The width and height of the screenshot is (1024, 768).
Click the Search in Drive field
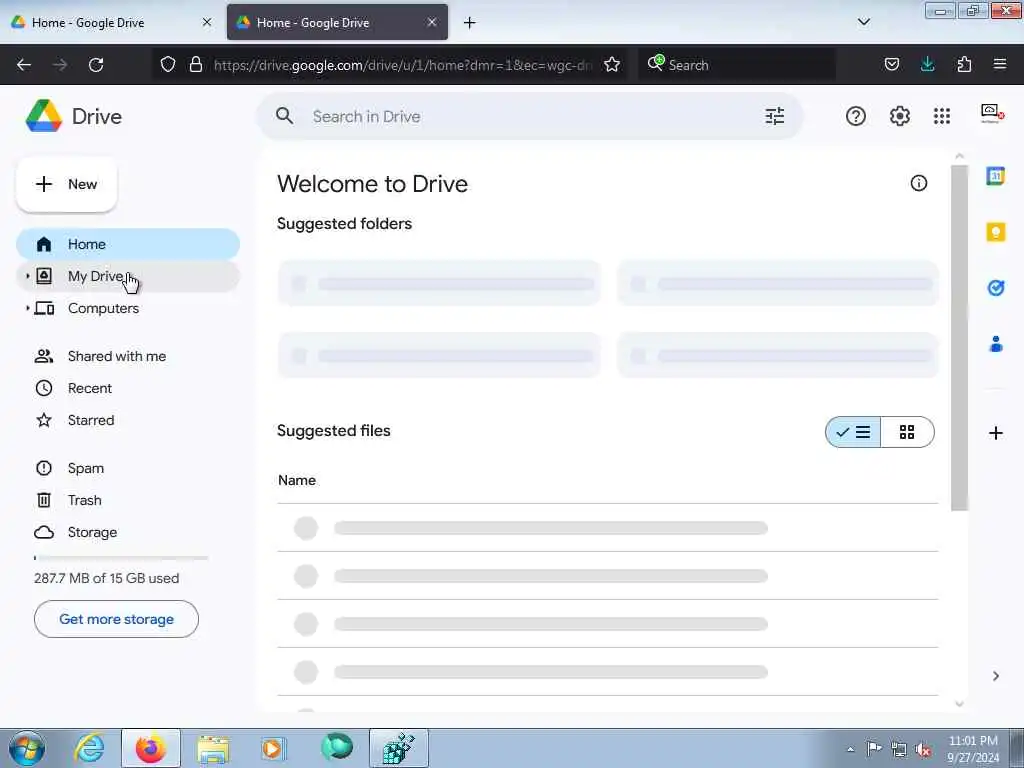click(529, 116)
